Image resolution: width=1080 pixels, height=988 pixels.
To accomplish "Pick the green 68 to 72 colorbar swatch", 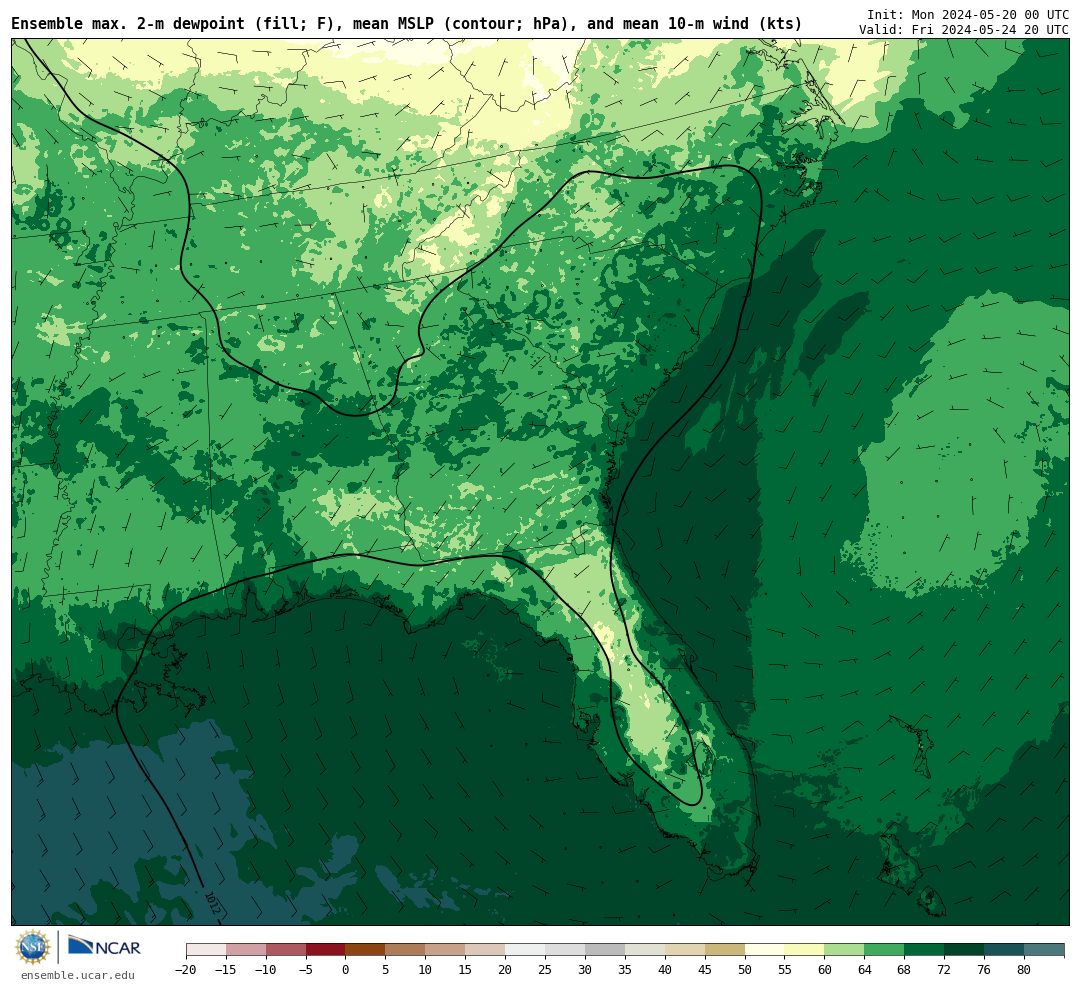I will pos(925,950).
